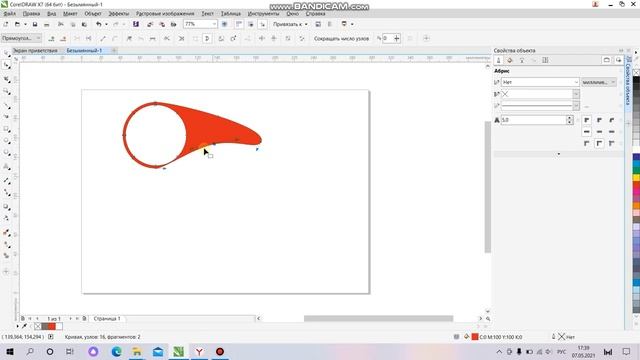Choose the extended square line cap option
Screen dimensions: 640x360
click(x=611, y=132)
